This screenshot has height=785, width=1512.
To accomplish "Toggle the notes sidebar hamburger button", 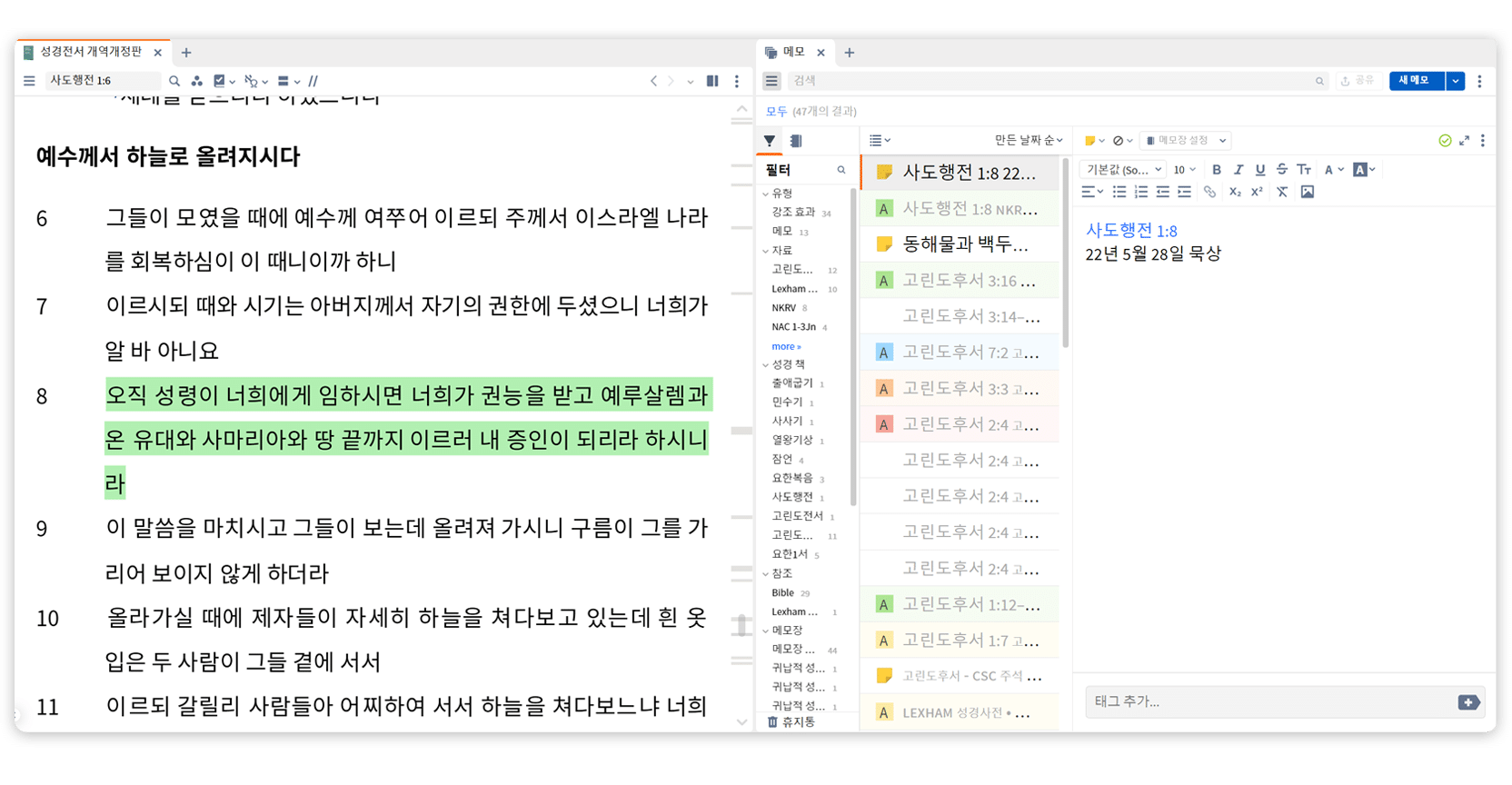I will coord(771,81).
